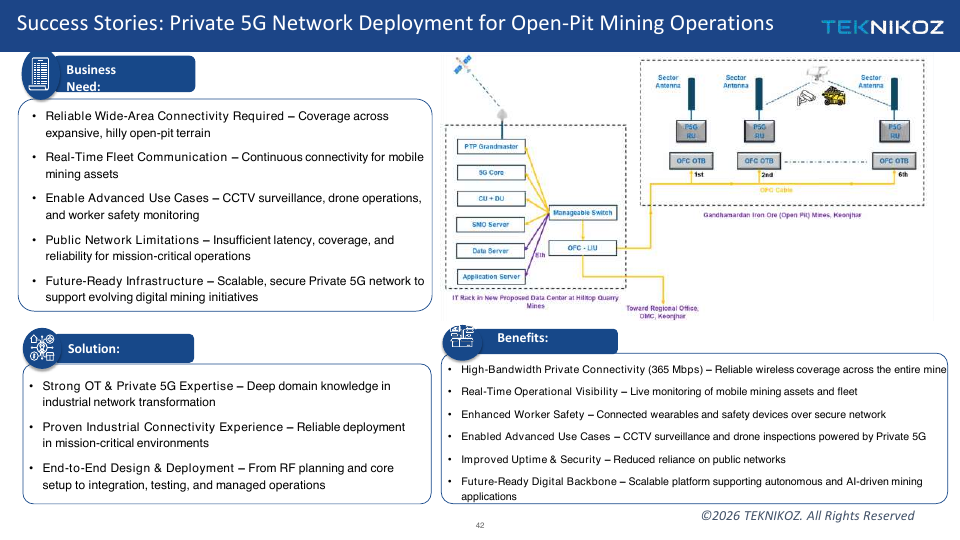Click the Benefits heading label
Image resolution: width=960 pixels, height=540 pixels.
click(x=522, y=338)
